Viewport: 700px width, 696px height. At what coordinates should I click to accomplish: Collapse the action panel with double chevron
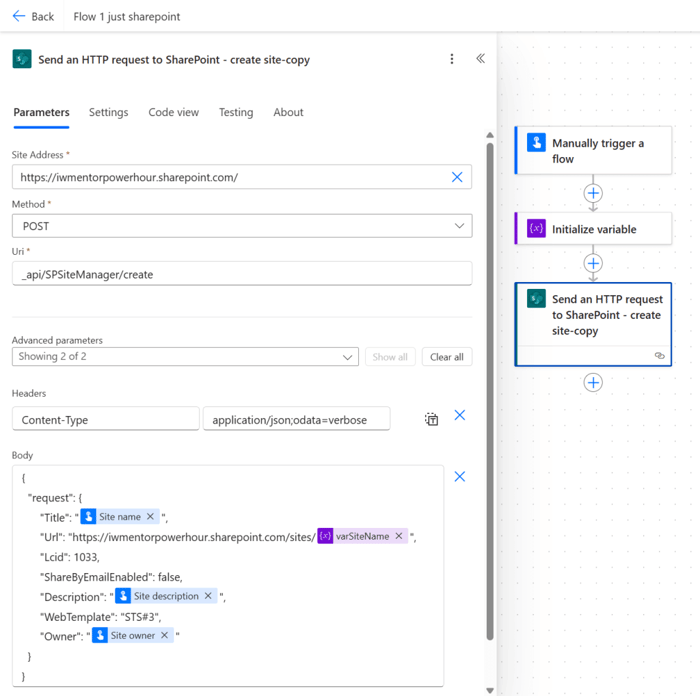pos(480,58)
